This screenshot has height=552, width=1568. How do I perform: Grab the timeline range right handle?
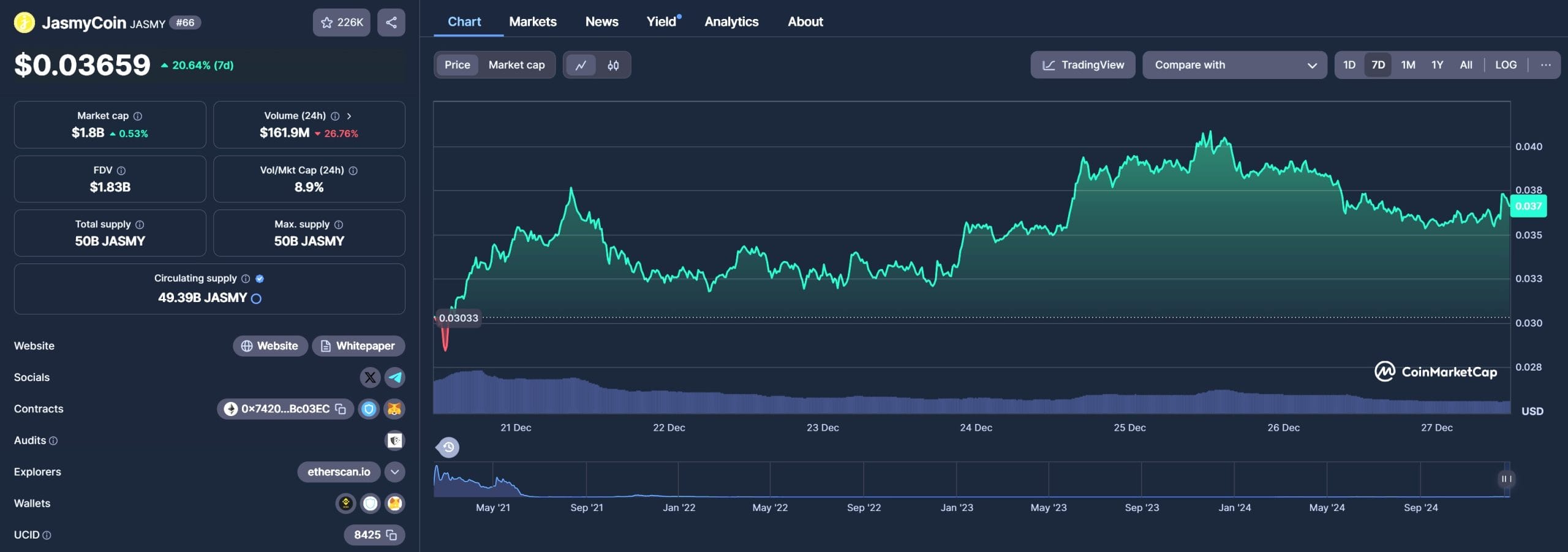point(1506,479)
